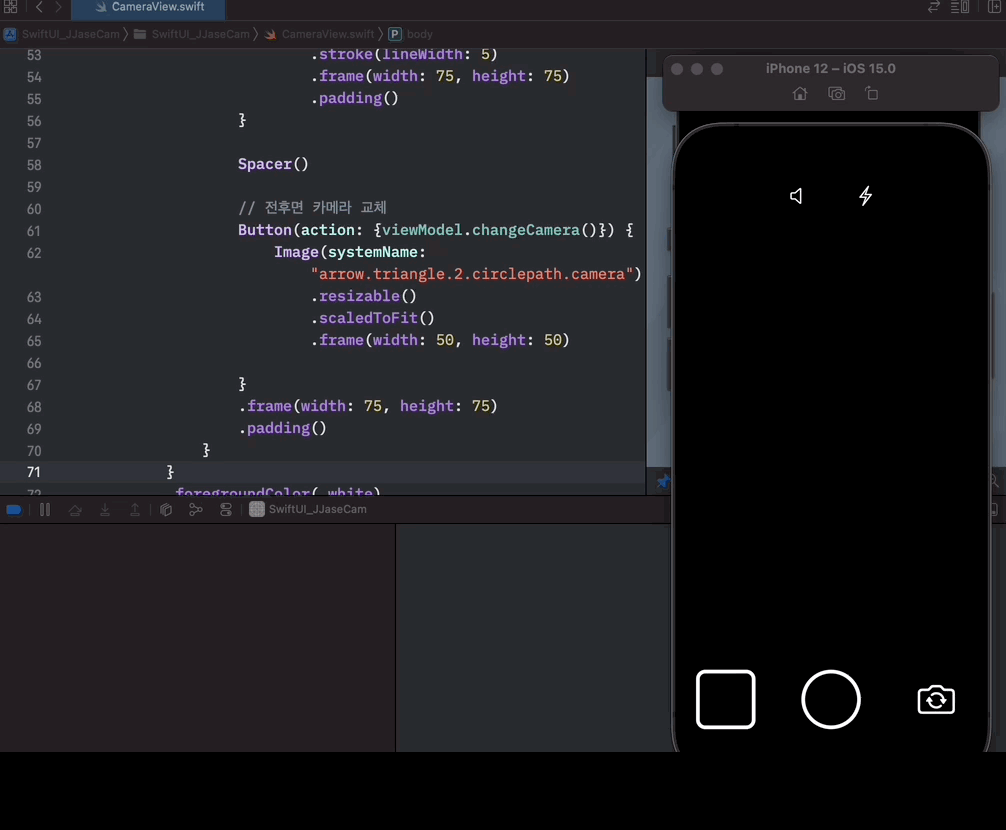This screenshot has height=830, width=1006.
Task: Open the square photo preview button
Action: click(x=726, y=699)
